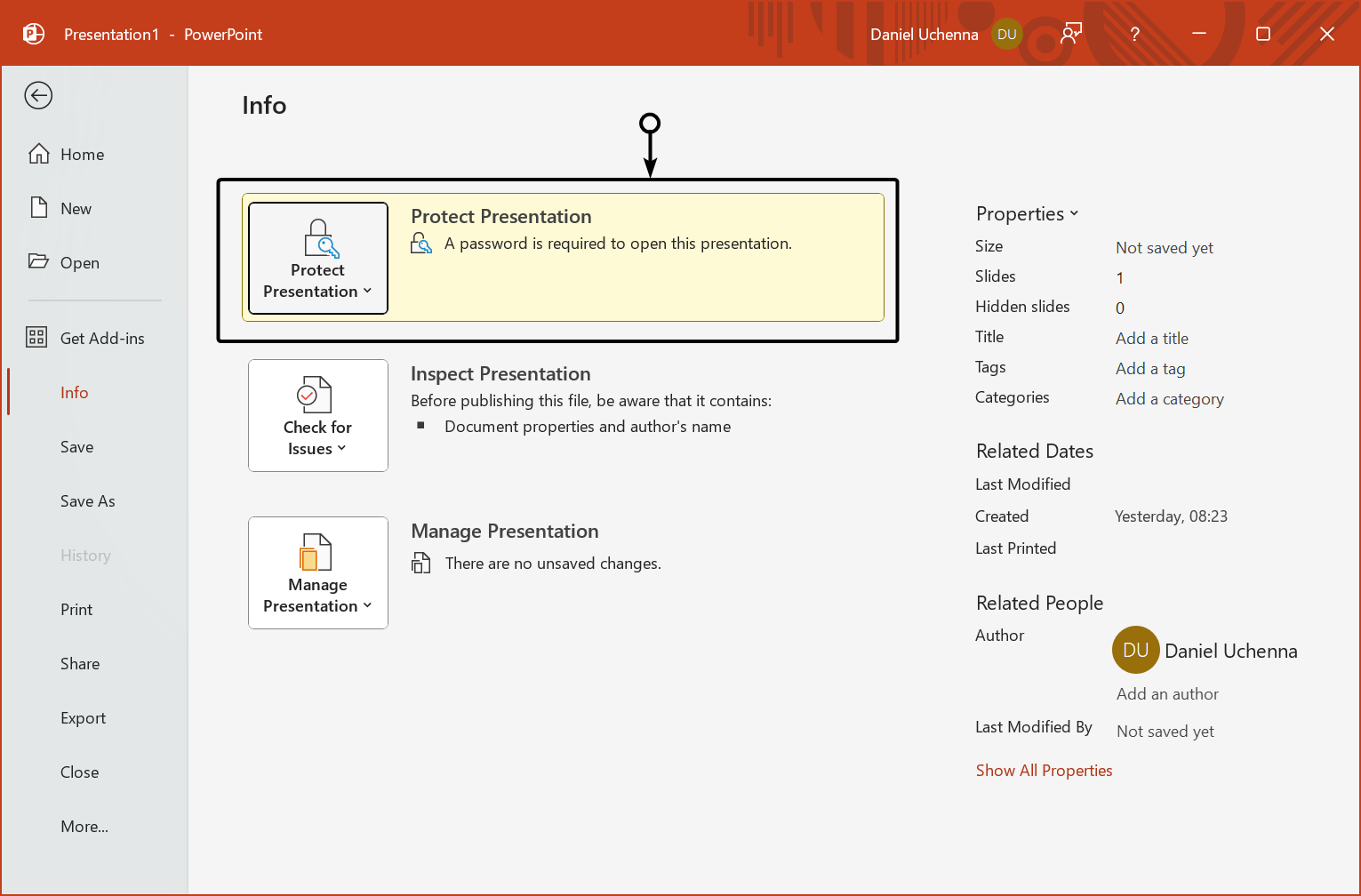The height and width of the screenshot is (896, 1361).
Task: Open the Properties dropdown chevron
Action: [x=1075, y=213]
